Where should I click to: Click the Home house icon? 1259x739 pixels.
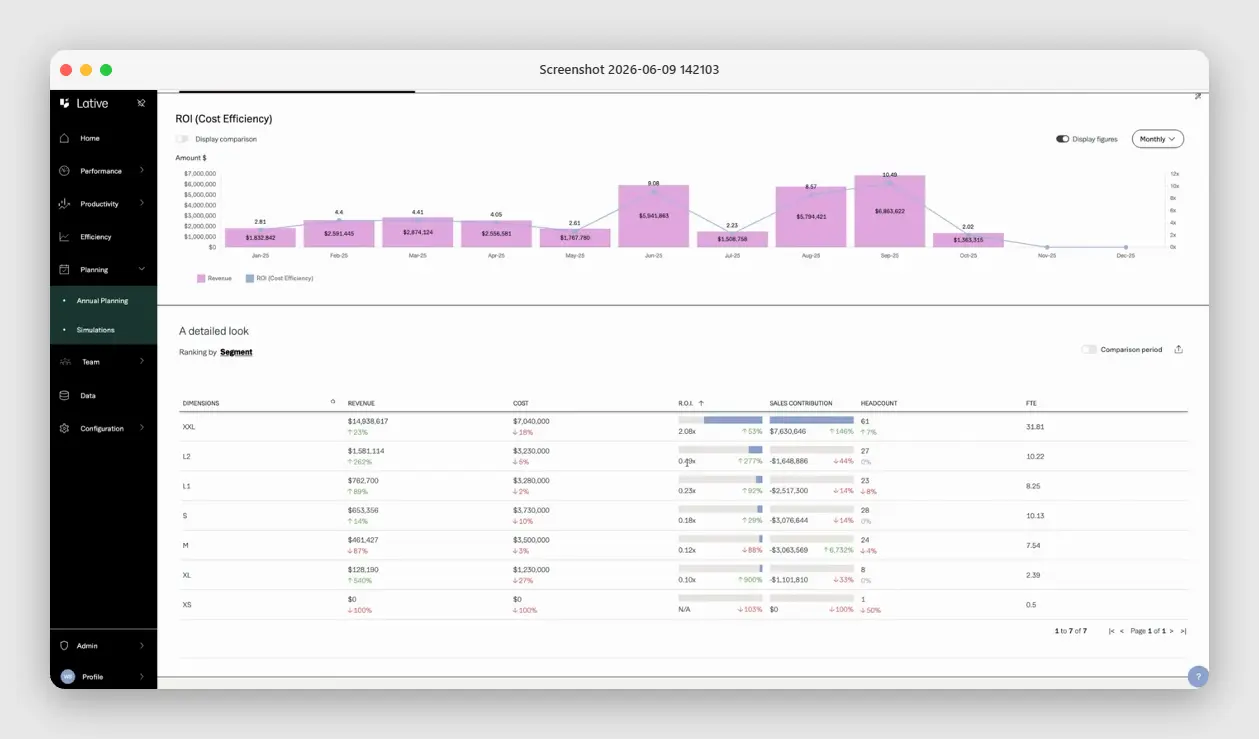[x=64, y=138]
